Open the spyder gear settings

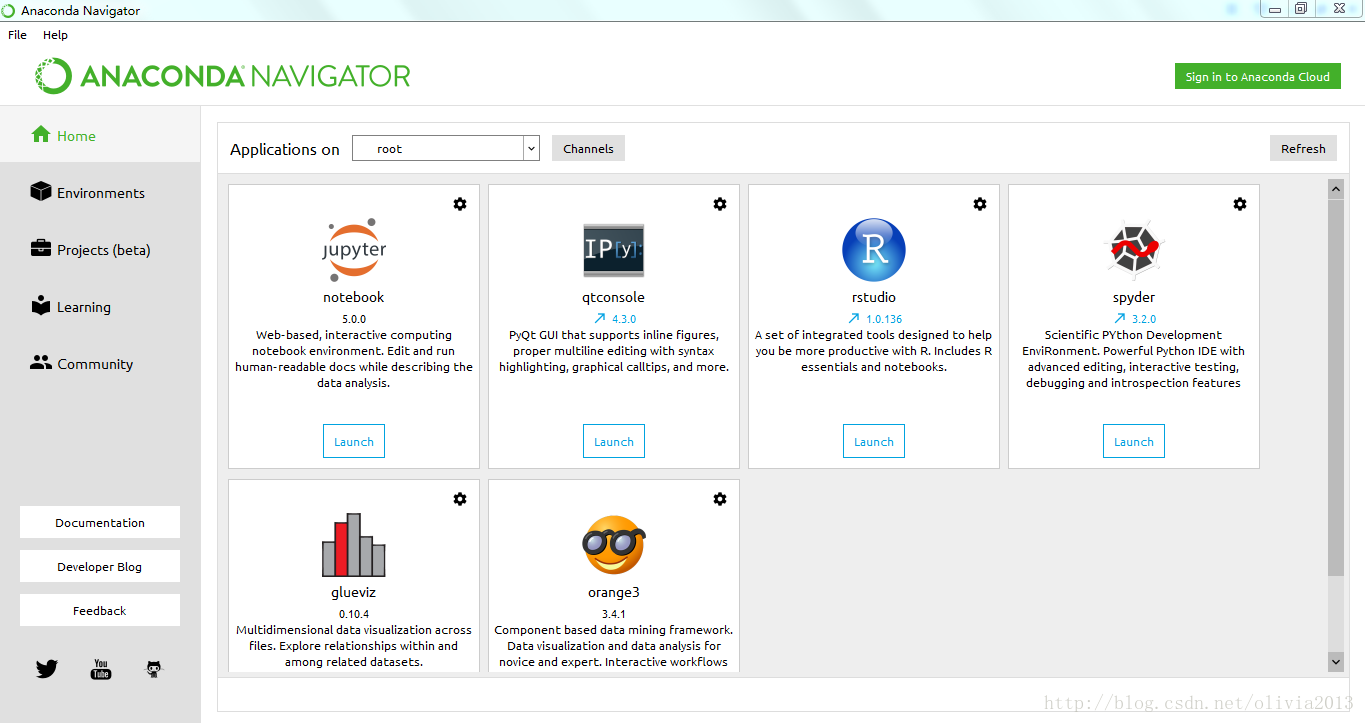[1240, 204]
